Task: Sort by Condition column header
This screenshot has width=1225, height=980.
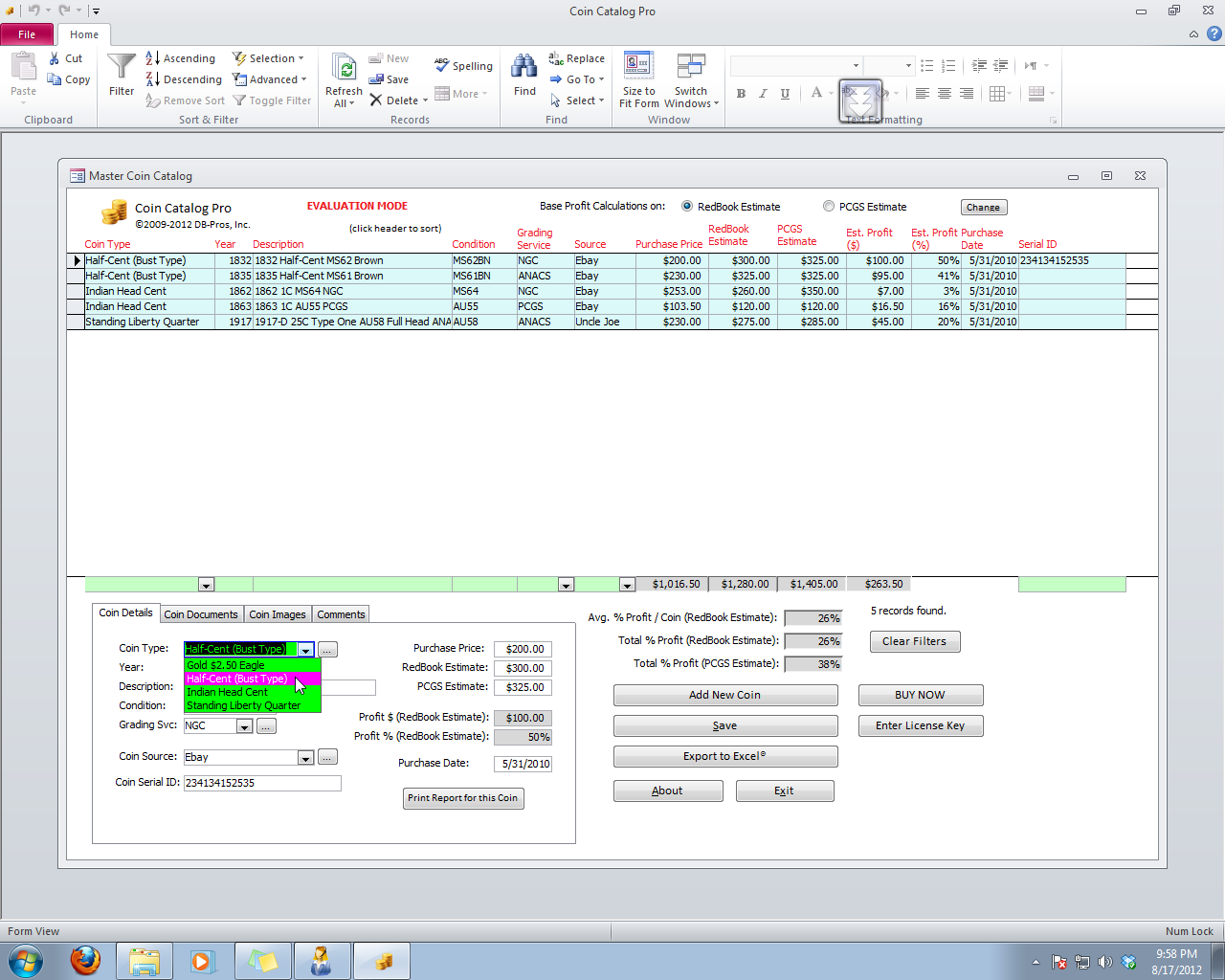Action: [474, 244]
